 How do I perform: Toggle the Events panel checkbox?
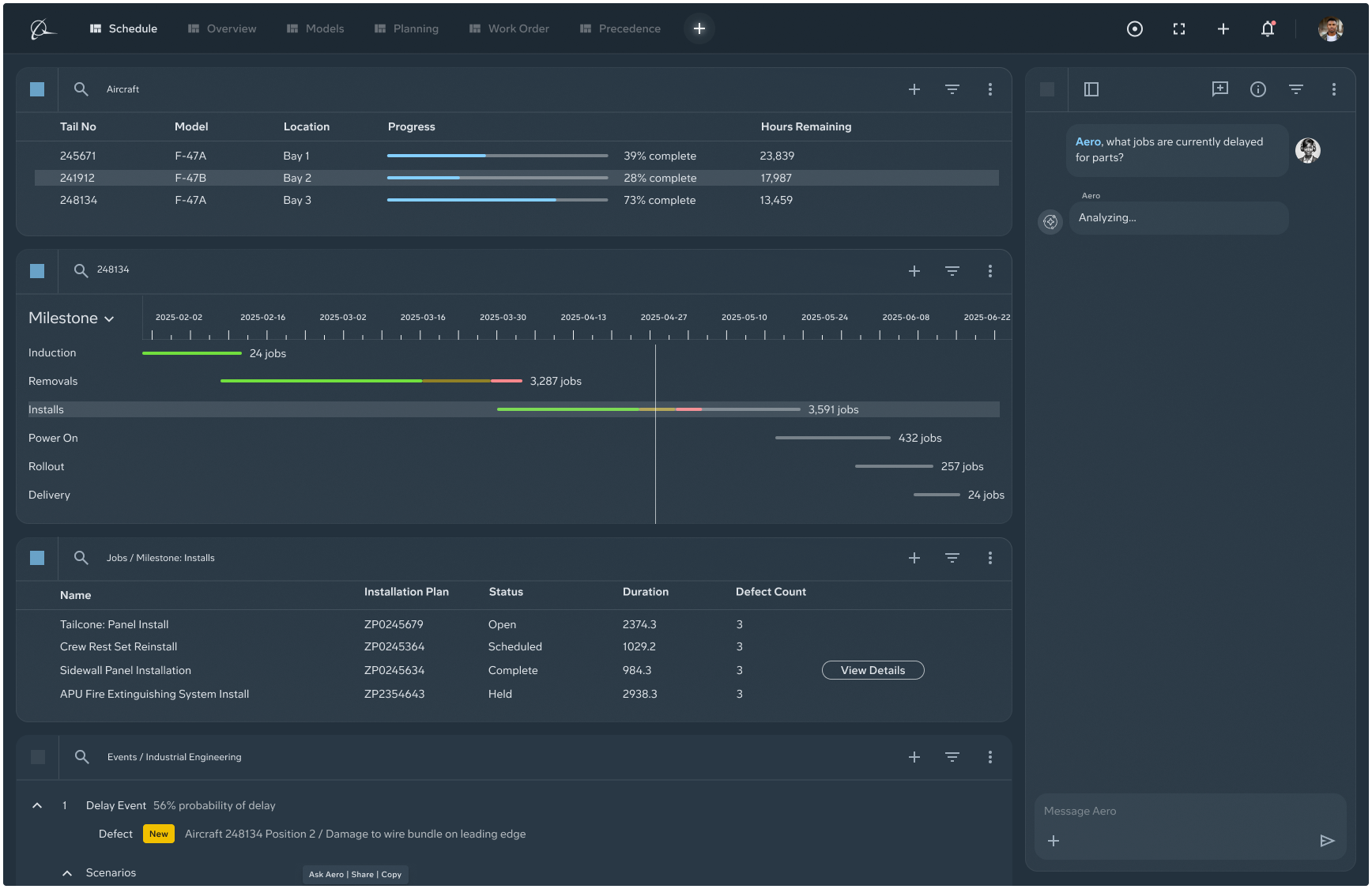[x=37, y=757]
